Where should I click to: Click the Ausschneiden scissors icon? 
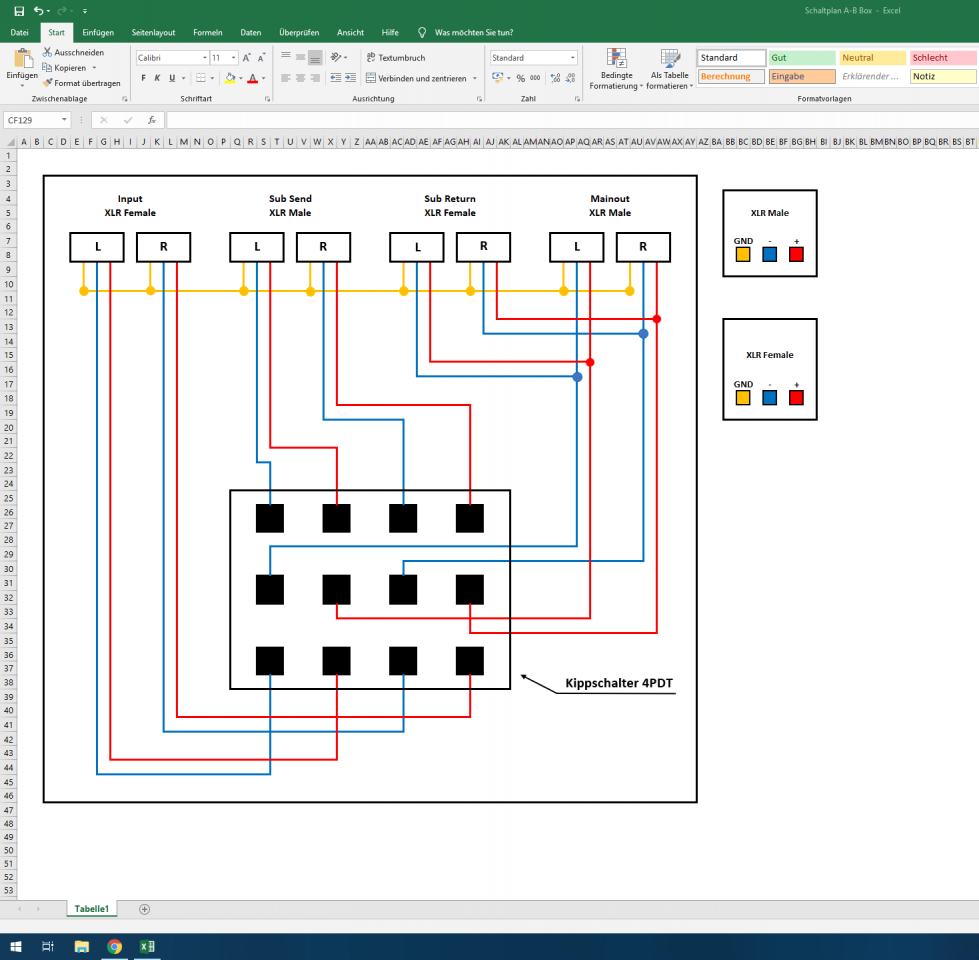[47, 52]
